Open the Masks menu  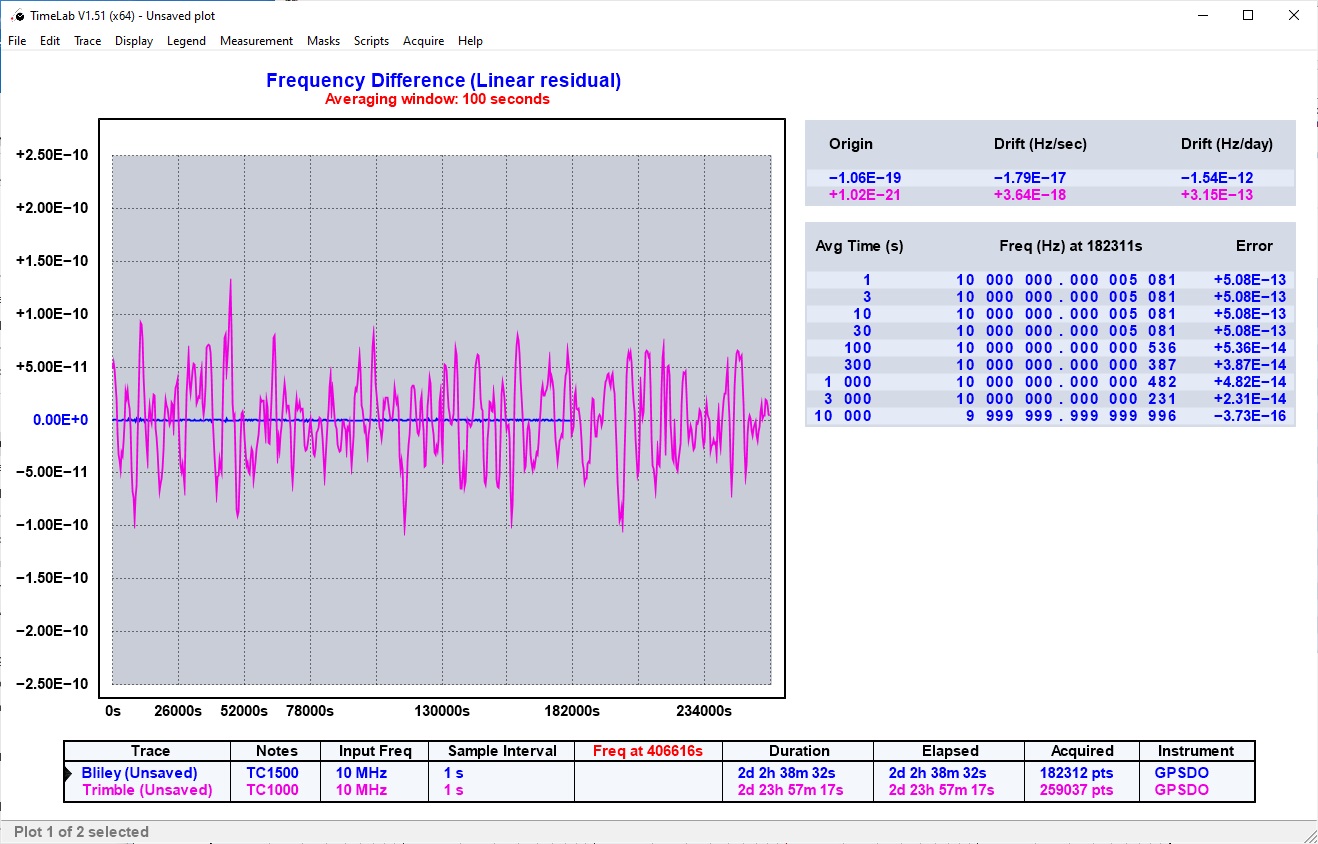(323, 41)
